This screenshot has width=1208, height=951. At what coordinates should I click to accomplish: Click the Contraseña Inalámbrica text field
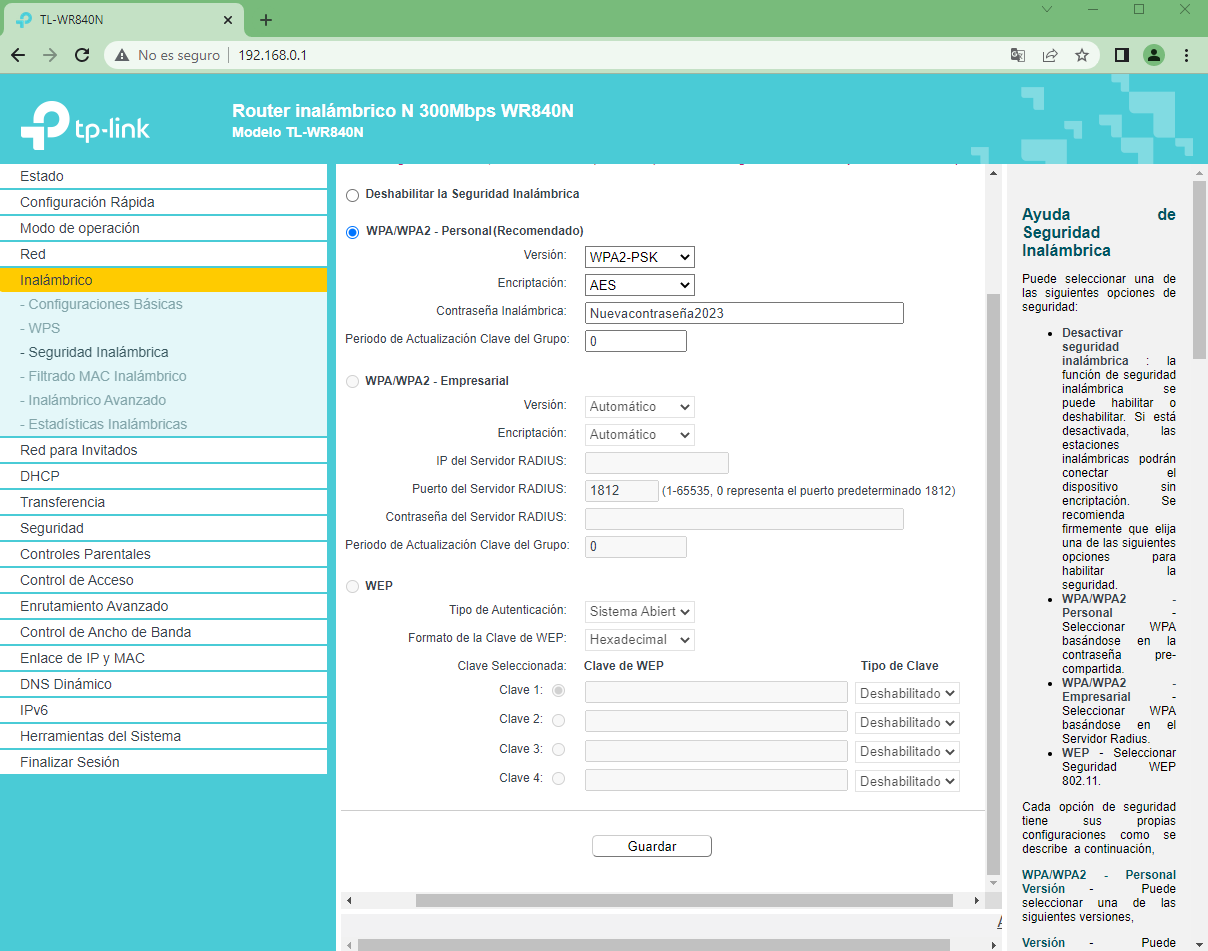[x=744, y=313]
